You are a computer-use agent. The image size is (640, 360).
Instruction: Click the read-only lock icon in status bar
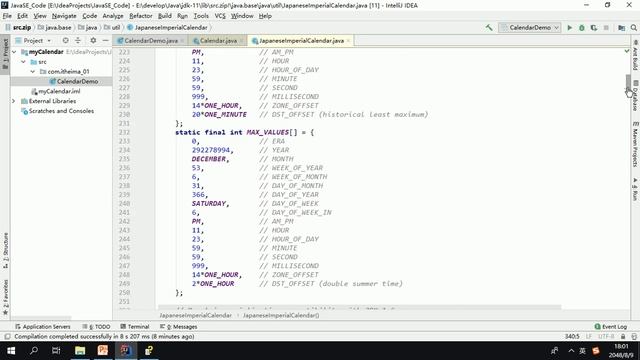point(623,336)
